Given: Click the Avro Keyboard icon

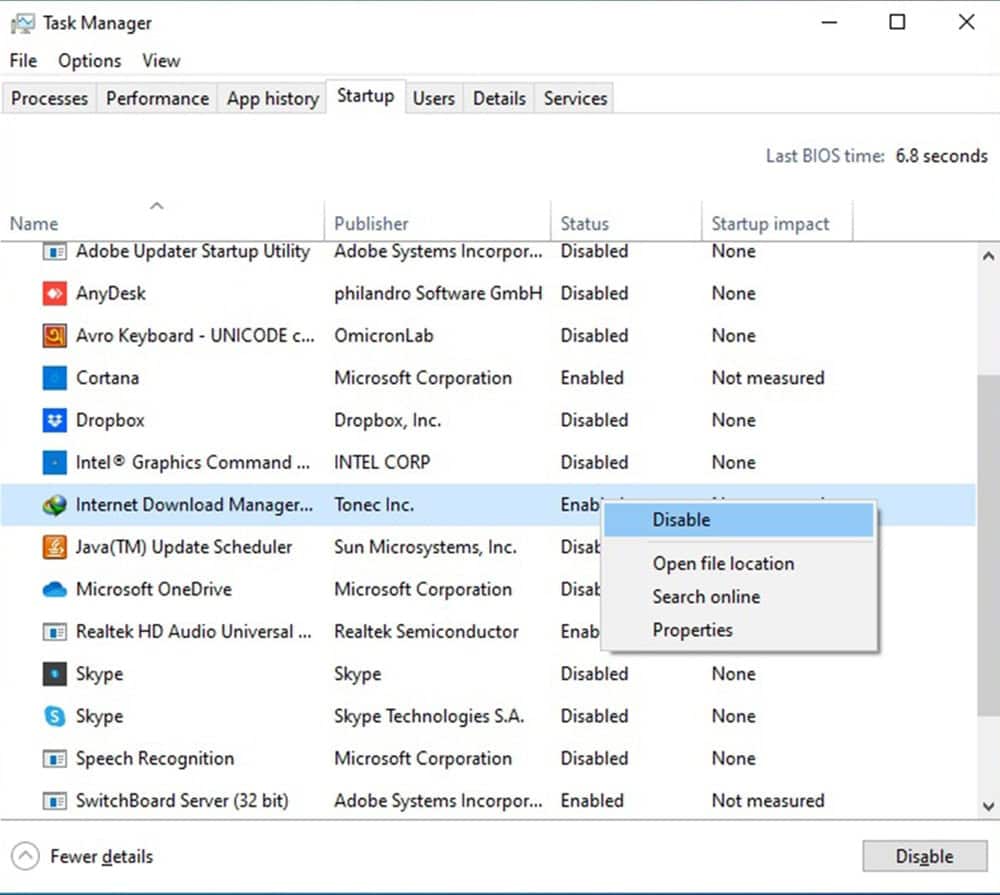Looking at the screenshot, I should [54, 336].
